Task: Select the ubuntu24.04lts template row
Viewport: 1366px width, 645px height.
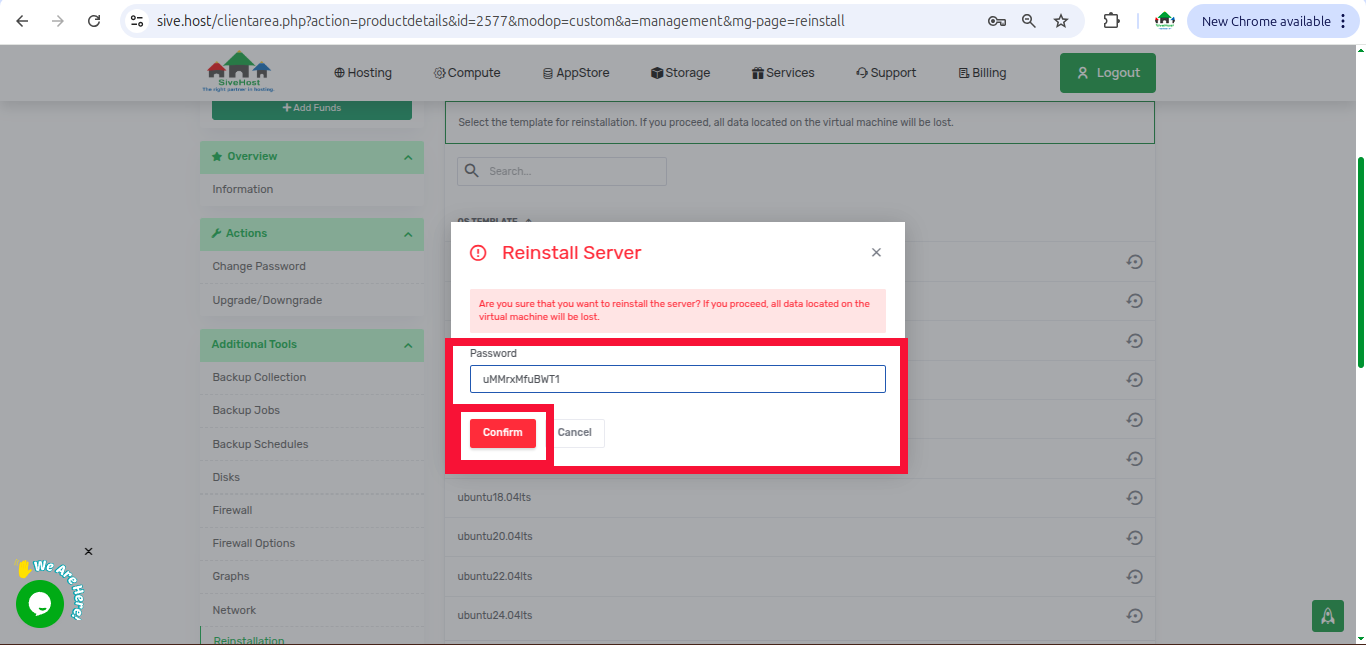Action: coord(800,616)
